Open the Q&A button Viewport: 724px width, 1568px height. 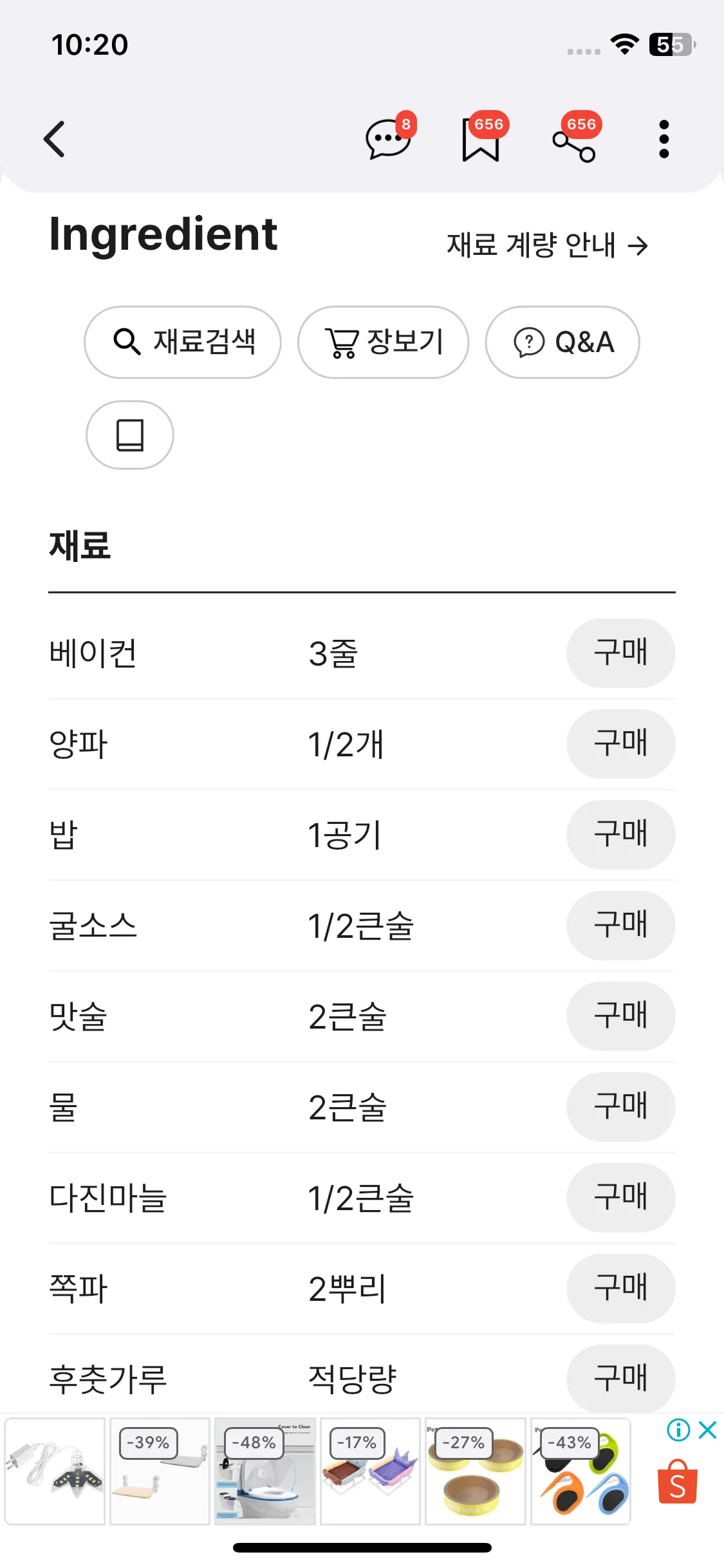tap(562, 342)
